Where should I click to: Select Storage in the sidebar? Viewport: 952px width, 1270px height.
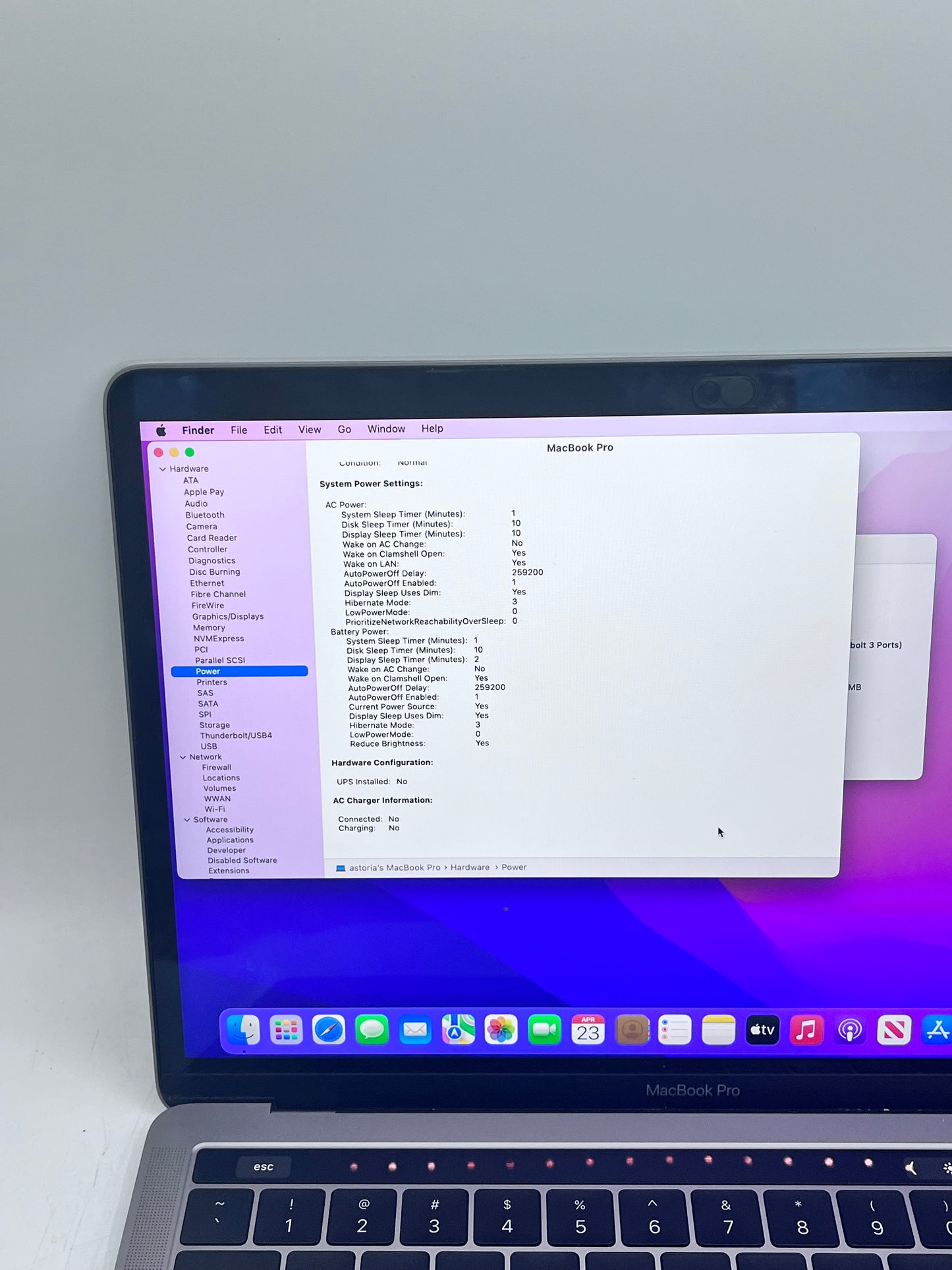(x=214, y=726)
